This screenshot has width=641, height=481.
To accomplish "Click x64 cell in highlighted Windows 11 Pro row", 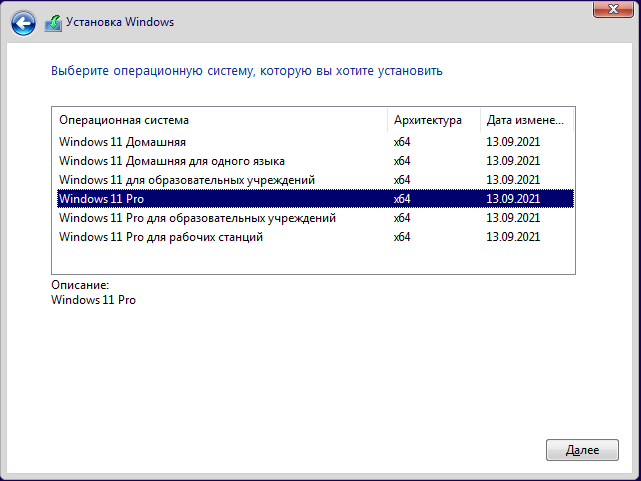I will tap(402, 199).
